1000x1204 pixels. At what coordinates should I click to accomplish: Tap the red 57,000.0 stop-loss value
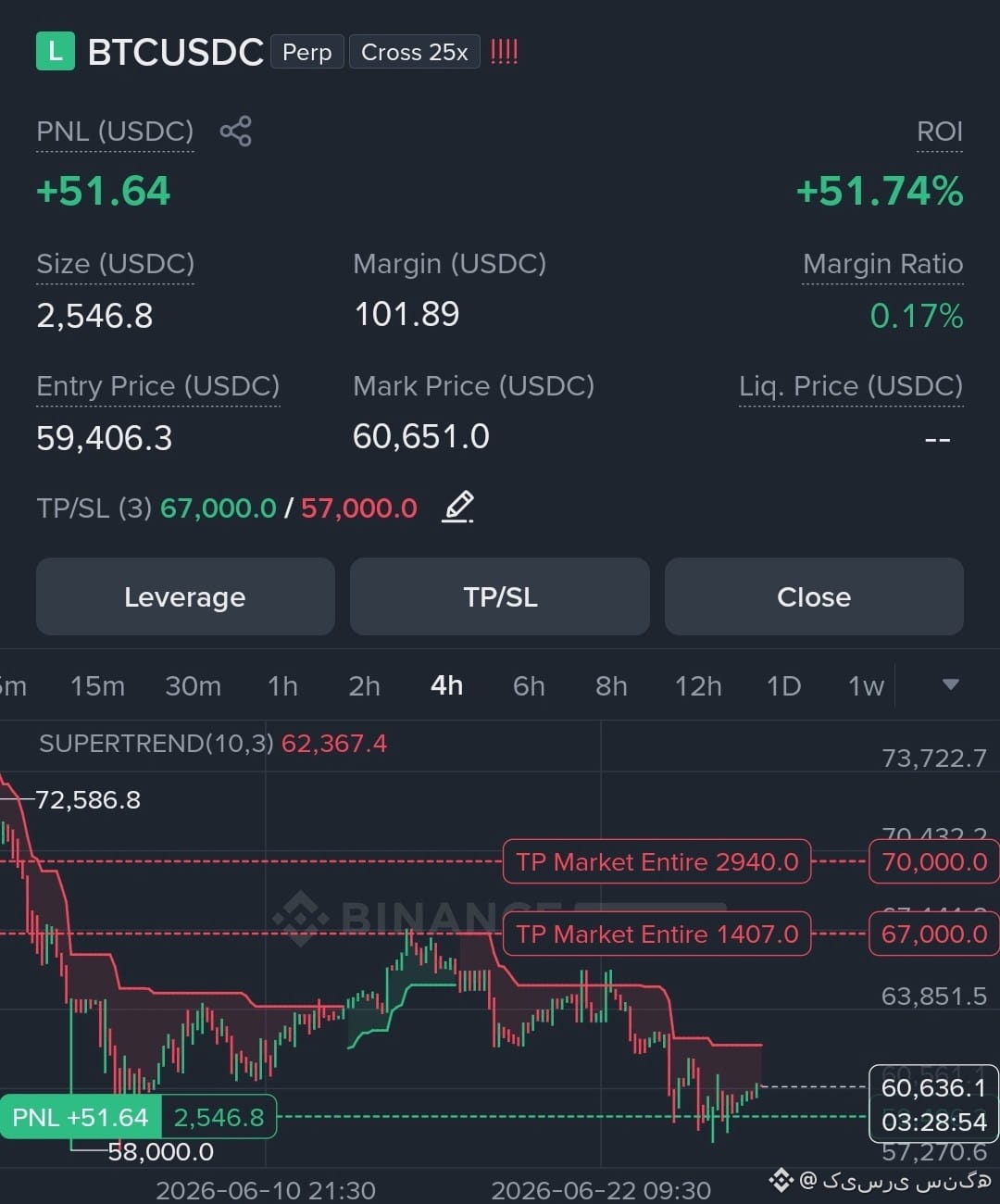[x=359, y=508]
